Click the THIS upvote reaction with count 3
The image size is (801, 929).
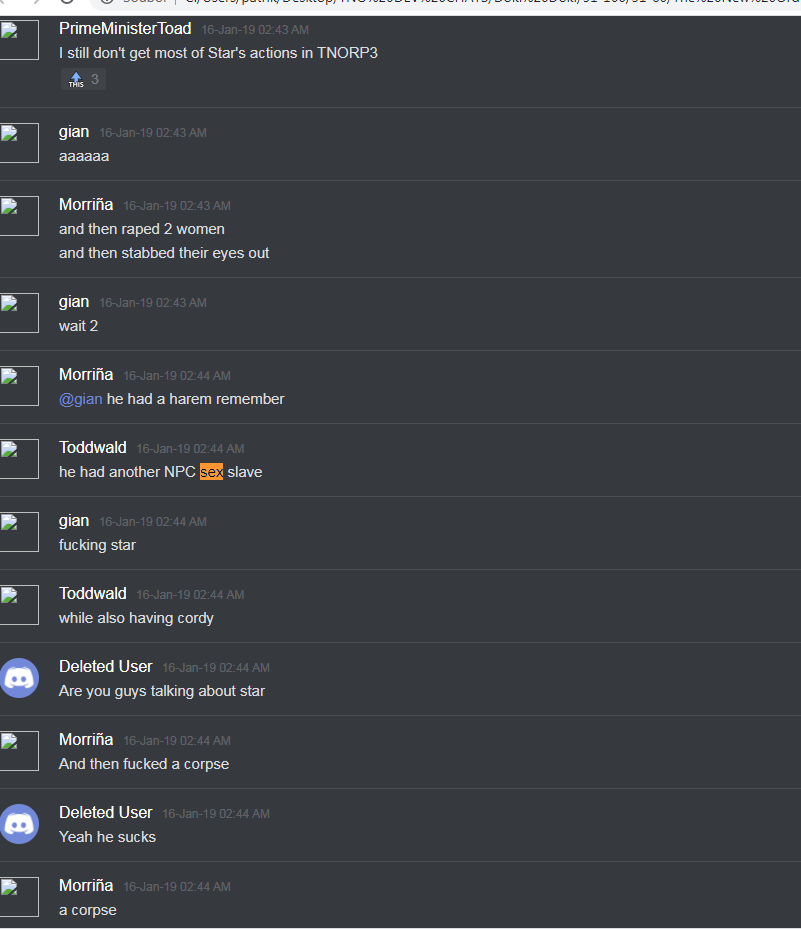[83, 79]
